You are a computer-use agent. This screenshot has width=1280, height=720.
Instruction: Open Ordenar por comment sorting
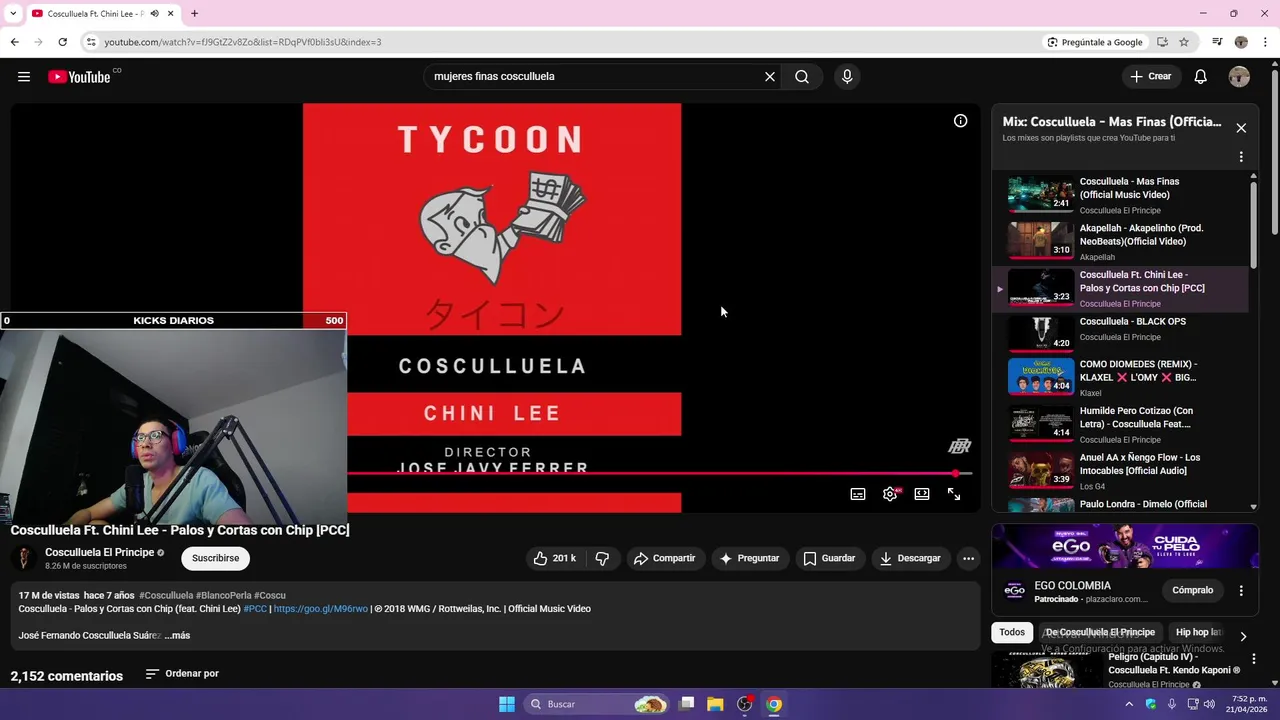[x=182, y=674]
